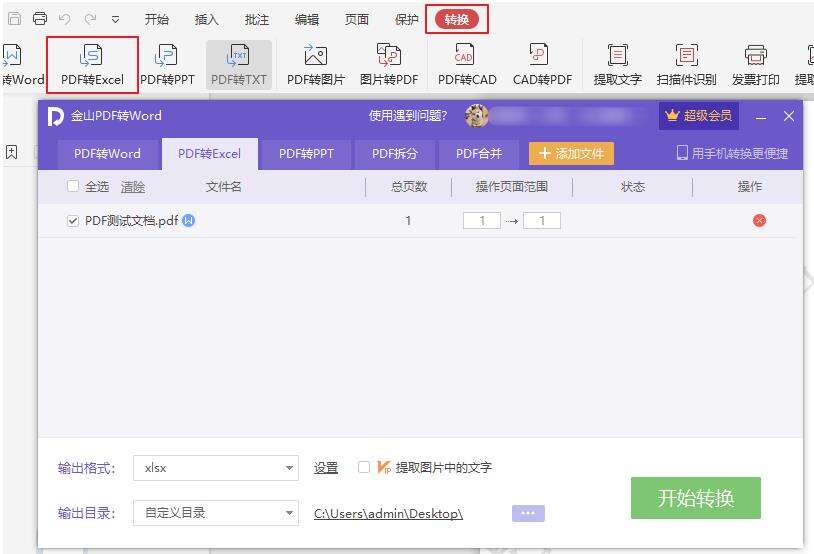This screenshot has width=814, height=554.
Task: Click the 总页数 column header
Action: (409, 186)
